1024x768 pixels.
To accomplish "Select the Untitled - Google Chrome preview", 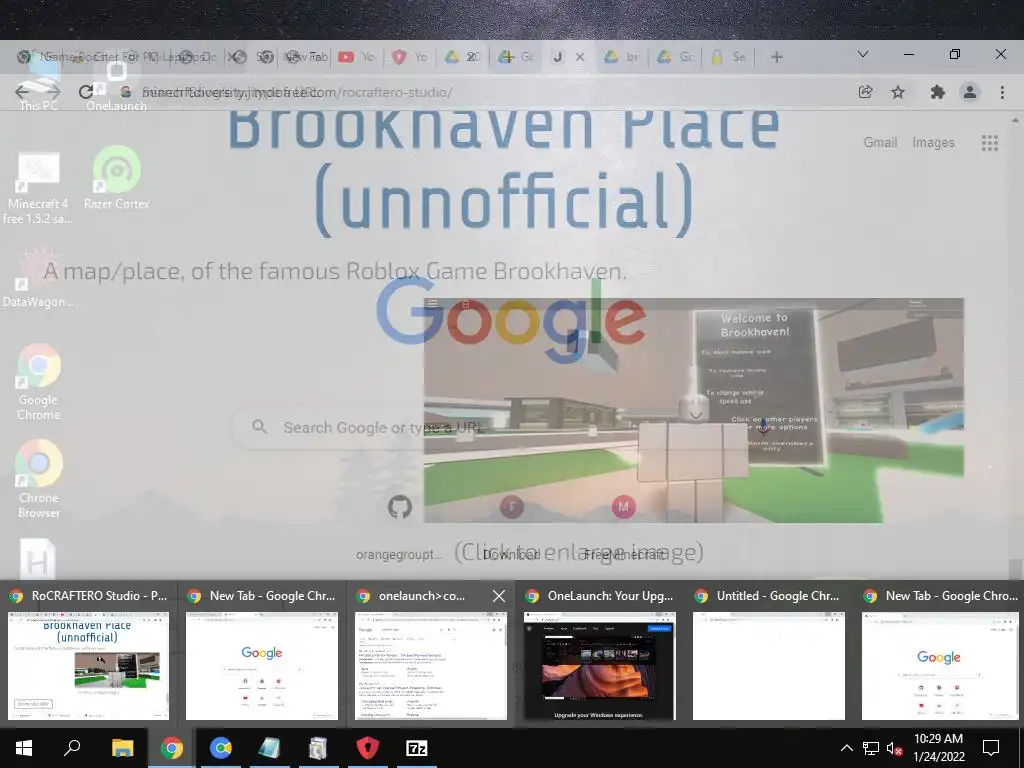I will click(x=769, y=654).
